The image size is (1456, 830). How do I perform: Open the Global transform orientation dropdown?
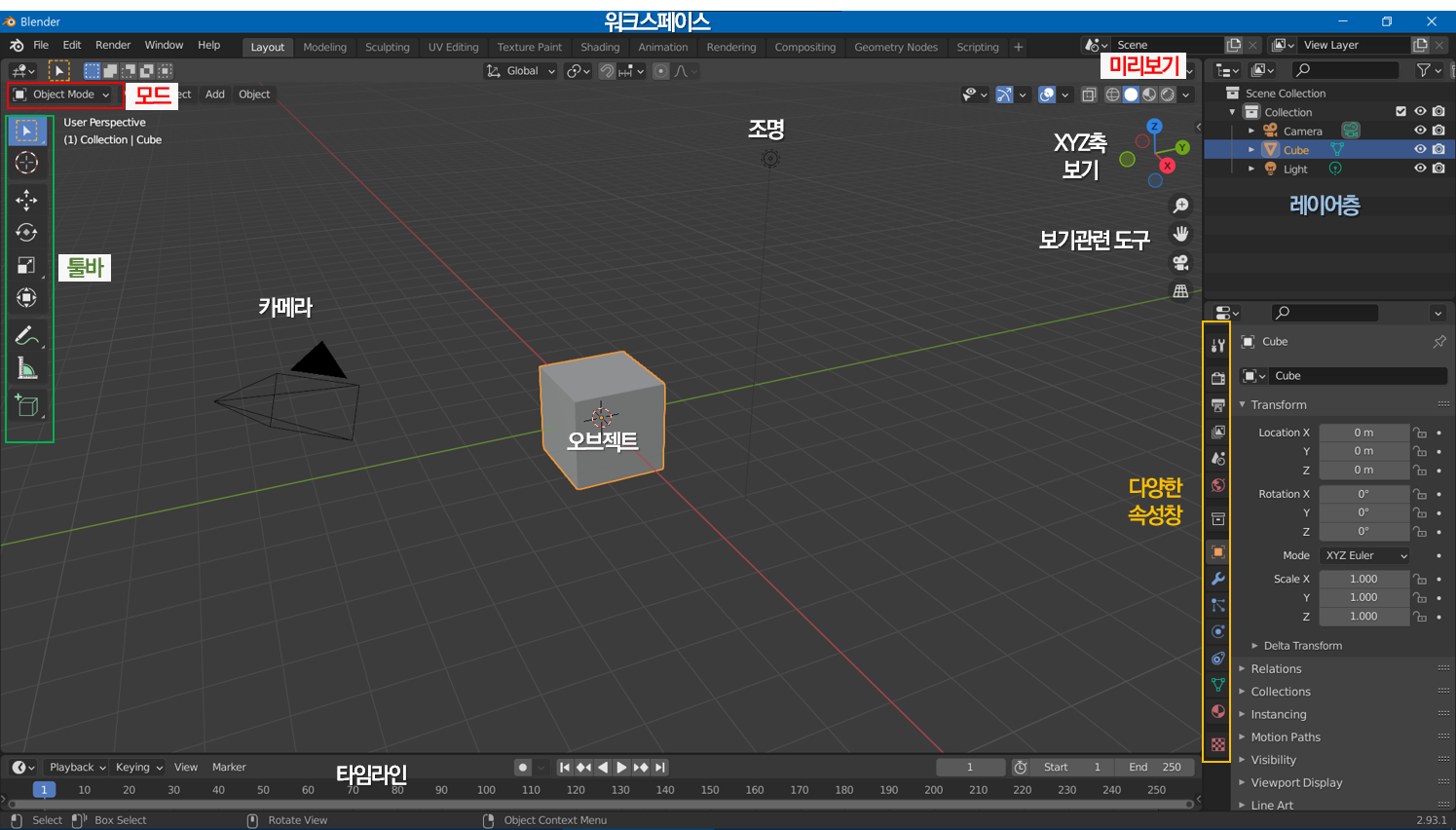520,71
